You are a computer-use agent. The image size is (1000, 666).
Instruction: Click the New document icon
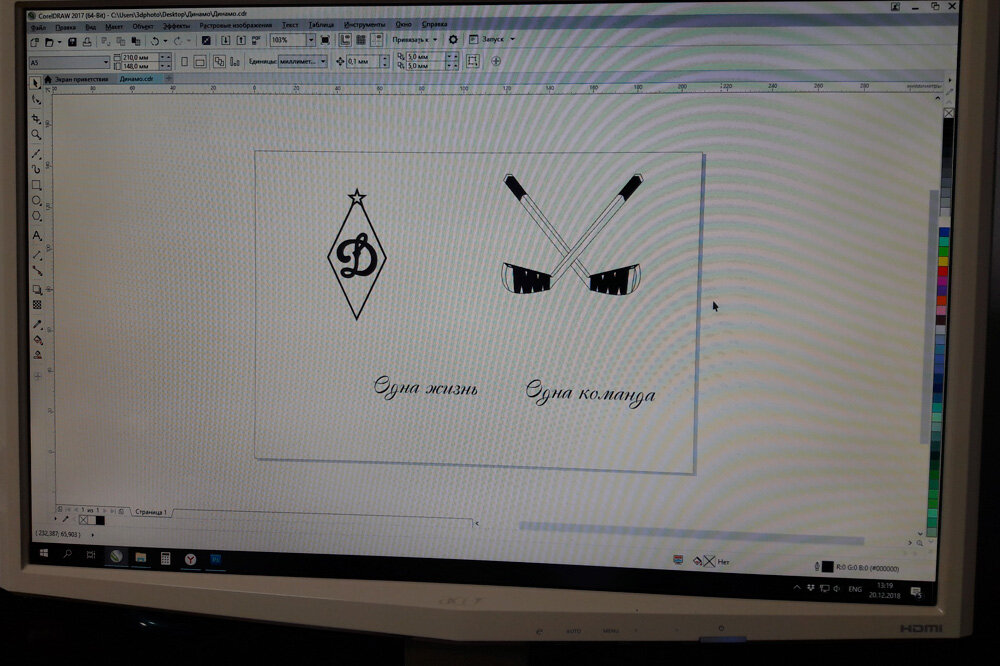(34, 42)
